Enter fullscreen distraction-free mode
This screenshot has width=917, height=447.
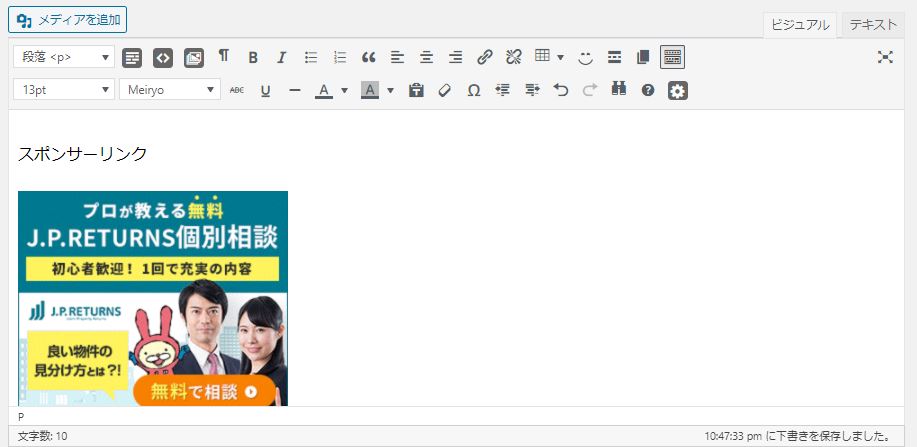(x=885, y=57)
